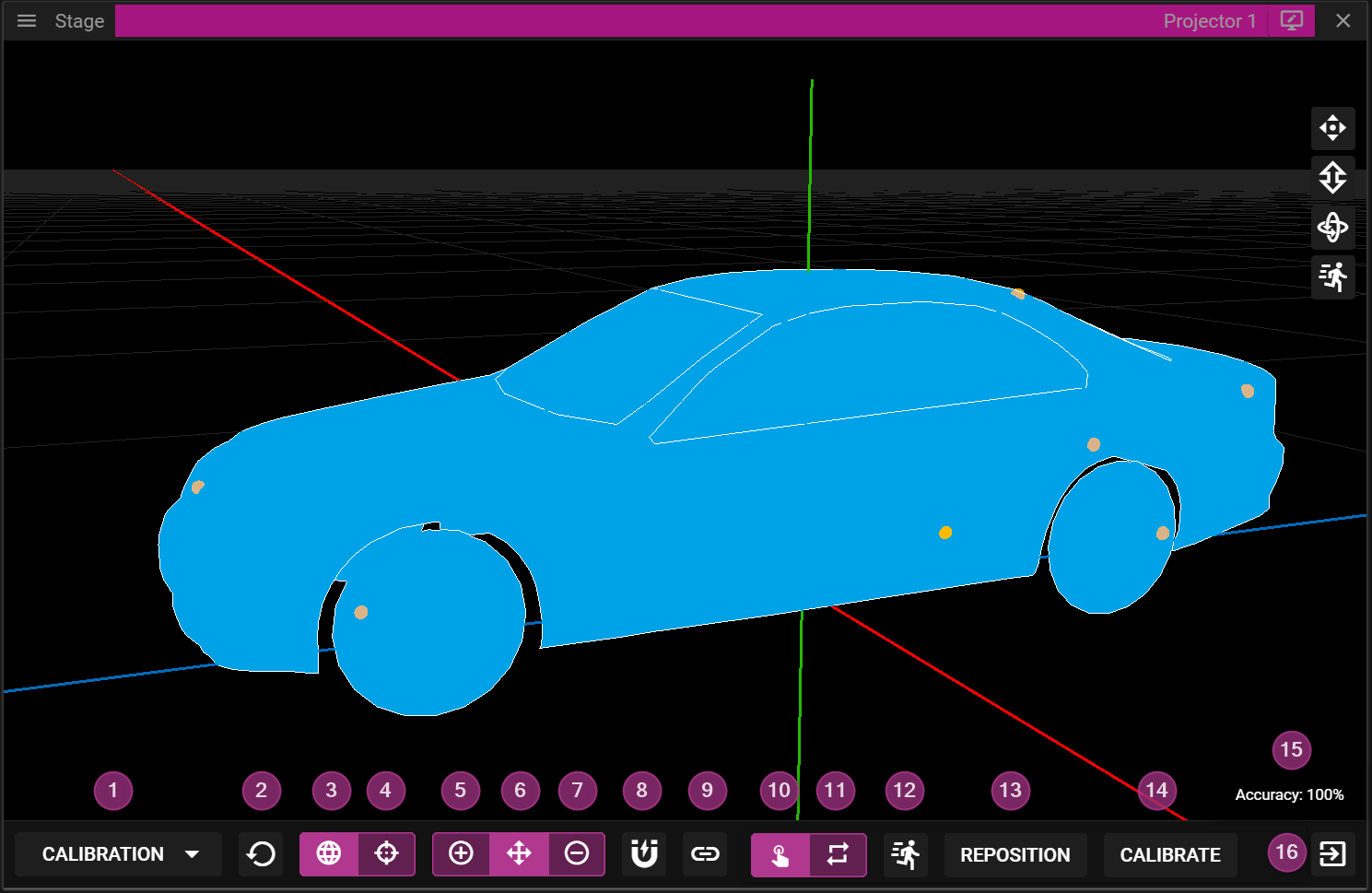This screenshot has width=1372, height=893.
Task: Toggle the globe world mode button
Action: pyautogui.click(x=329, y=854)
